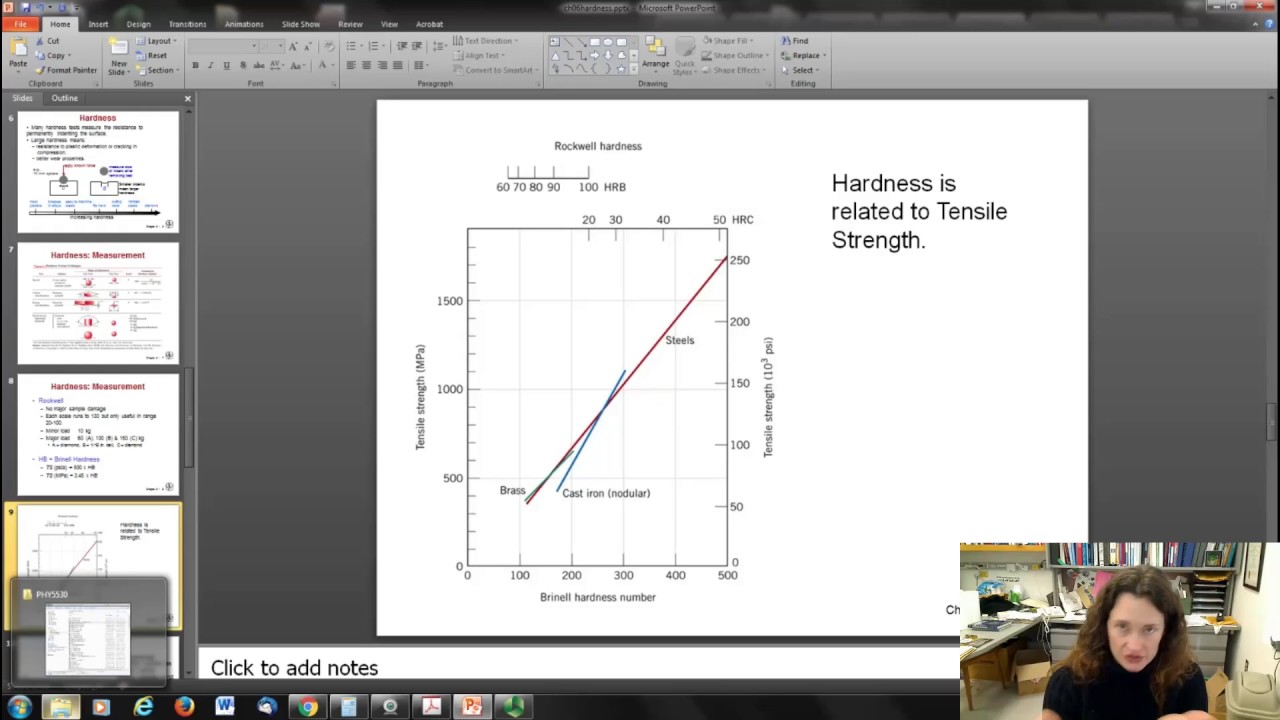
Task: Click the notes field to add notes
Action: point(580,668)
